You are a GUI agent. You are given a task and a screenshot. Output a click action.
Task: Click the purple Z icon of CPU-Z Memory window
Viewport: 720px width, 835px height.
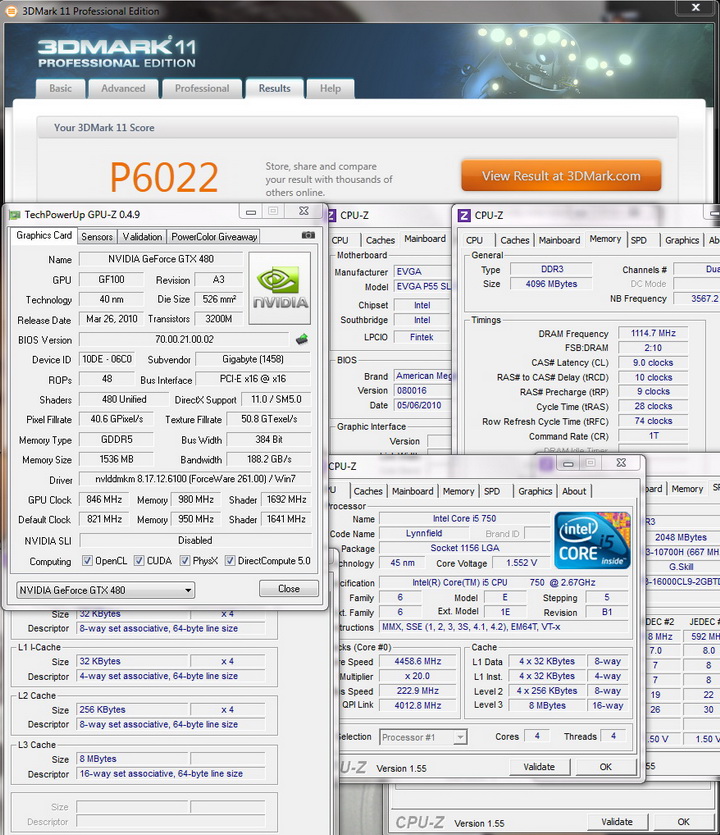point(464,215)
